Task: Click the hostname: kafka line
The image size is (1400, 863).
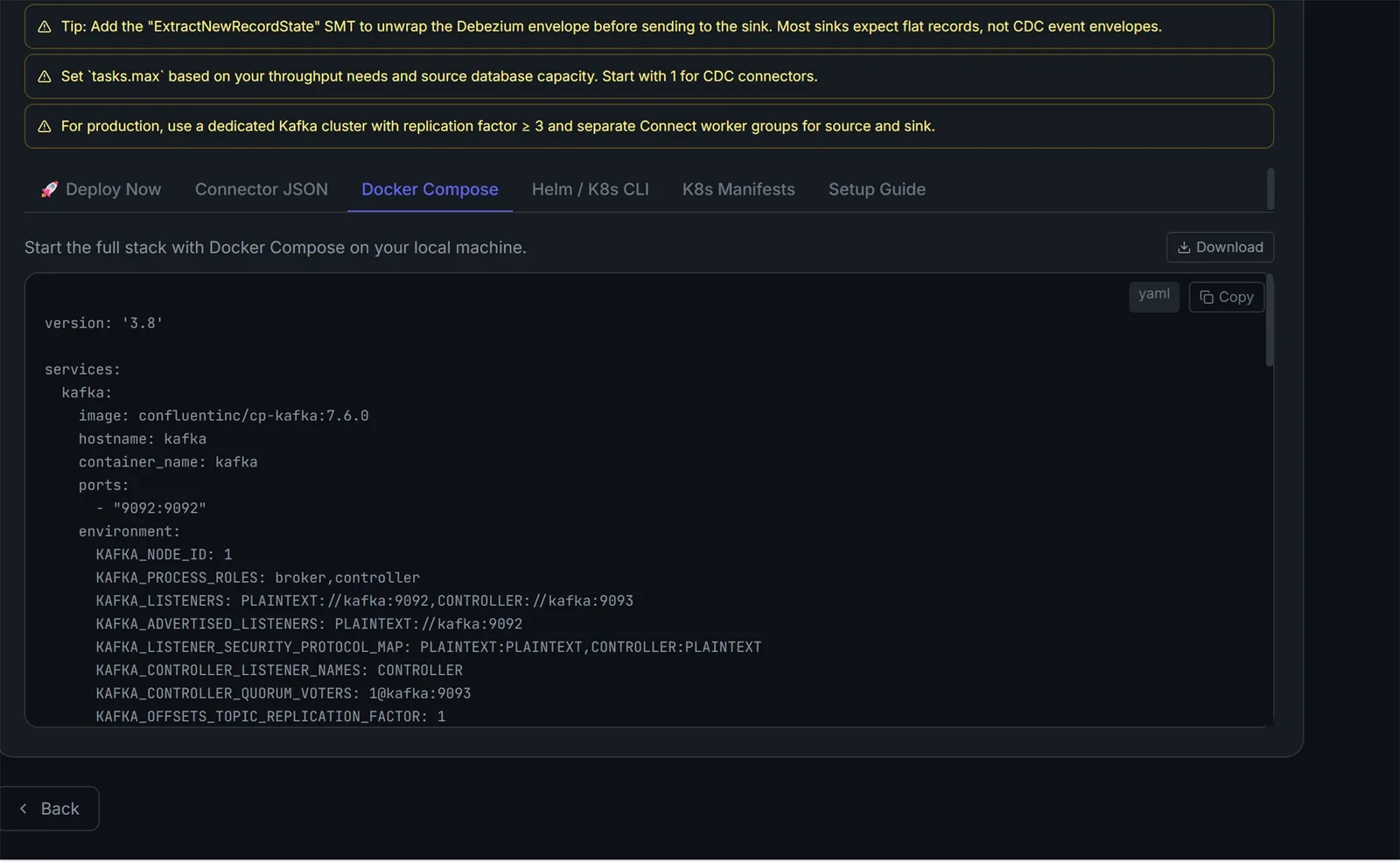Action: point(143,439)
